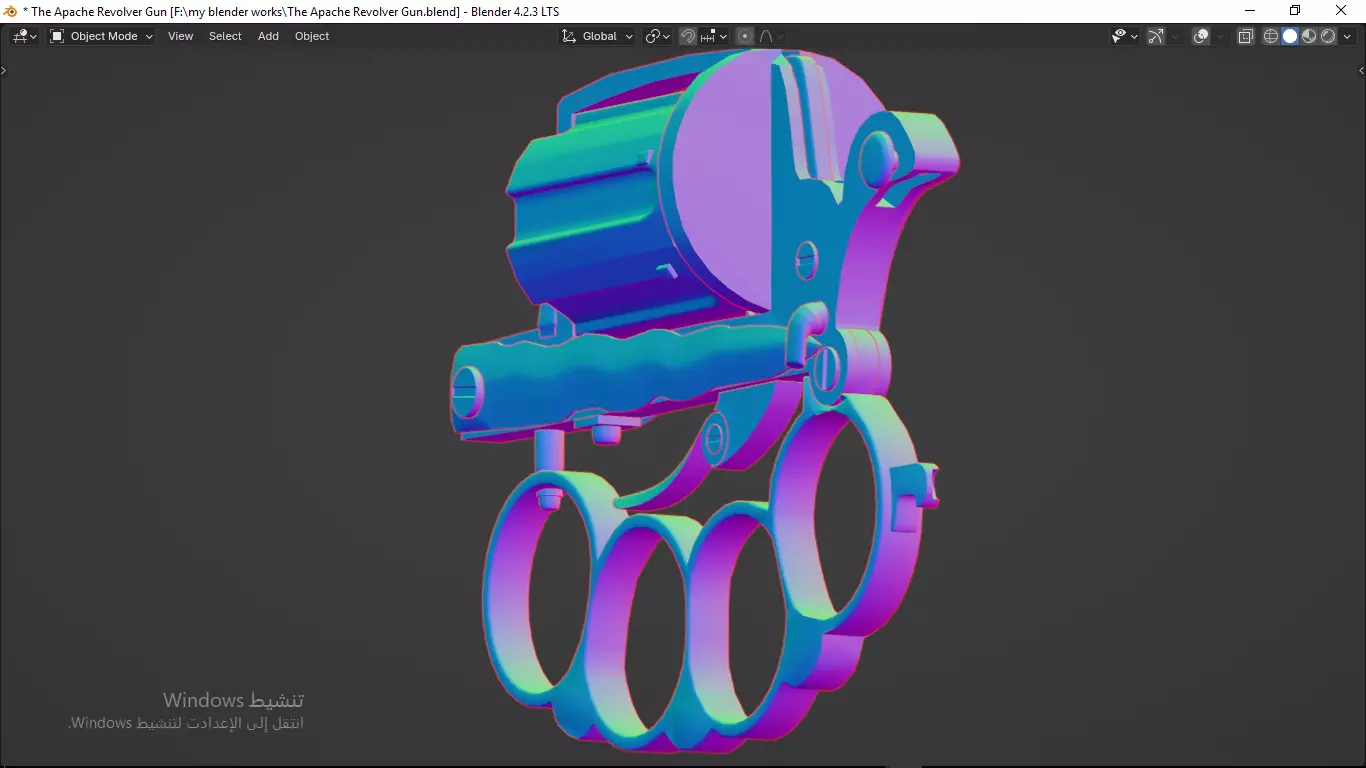Click the Blender logo in the title bar
Image resolution: width=1366 pixels, height=768 pixels.
[11, 11]
